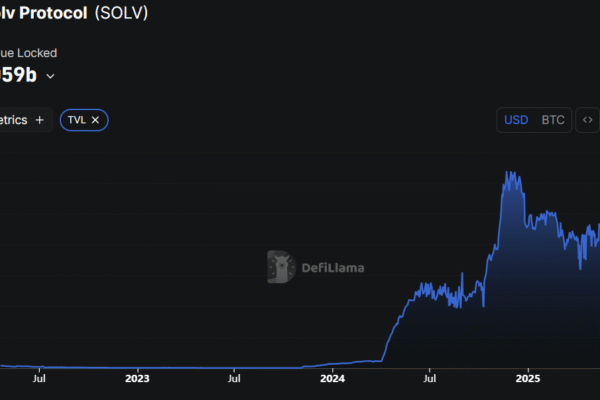Select USD as the chart currency
Image resolution: width=600 pixels, height=400 pixels.
point(516,120)
